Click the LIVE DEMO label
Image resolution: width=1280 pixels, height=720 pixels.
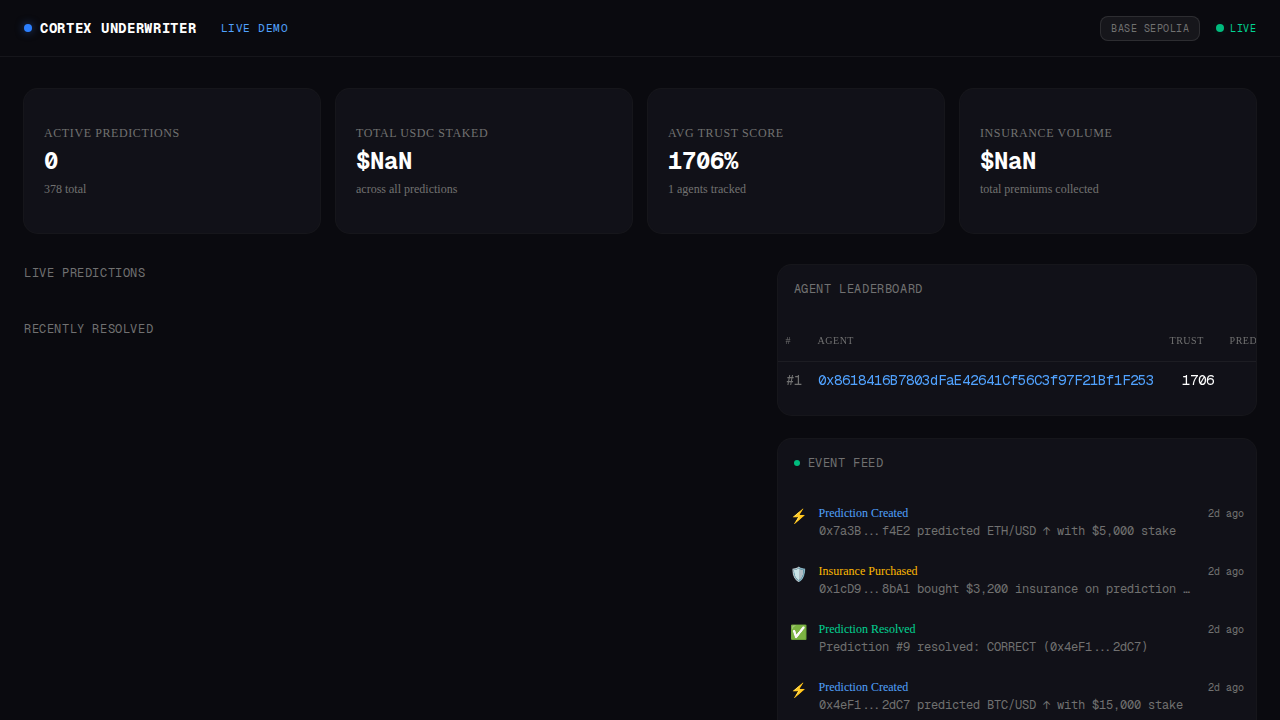(x=254, y=28)
